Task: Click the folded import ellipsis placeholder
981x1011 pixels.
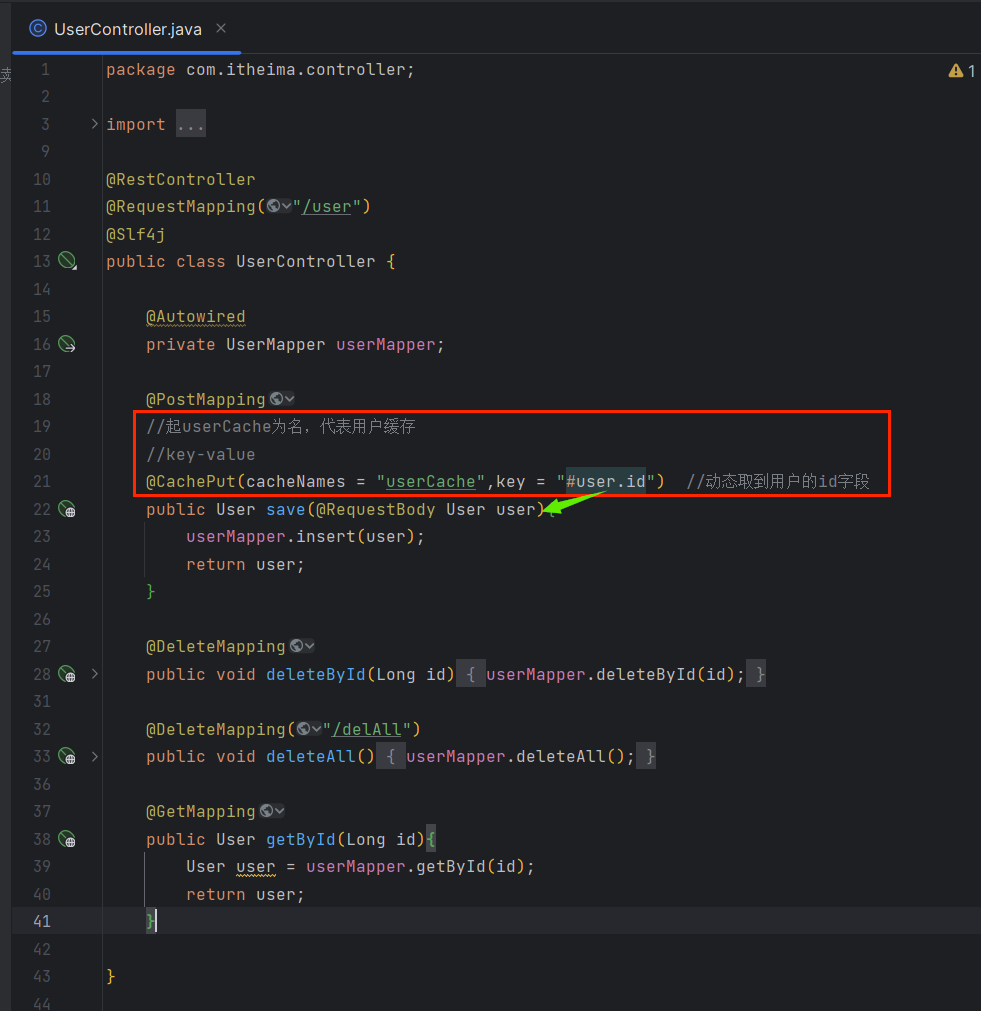Action: [x=191, y=124]
